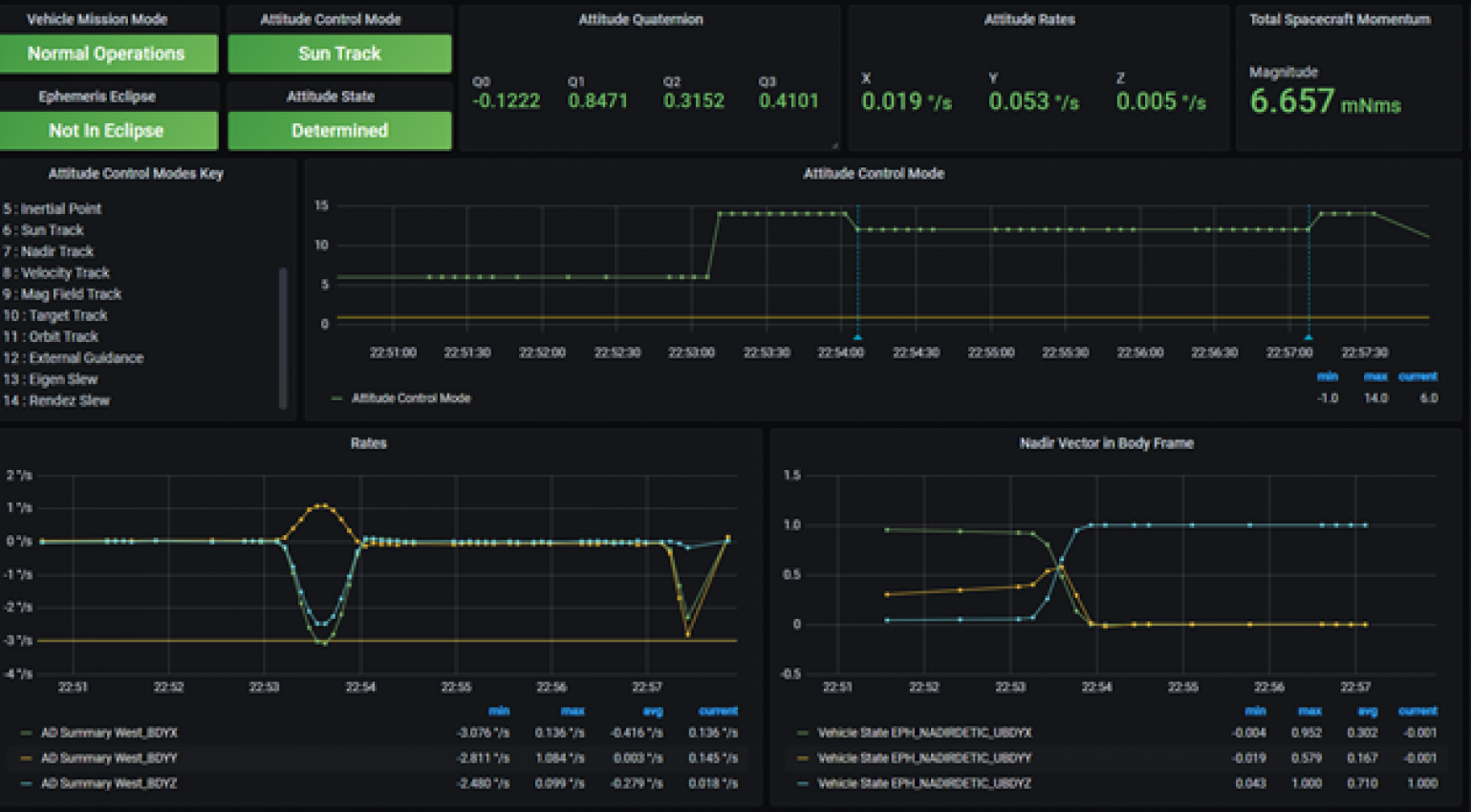Click the X rate value 0.019 °/s

906,101
